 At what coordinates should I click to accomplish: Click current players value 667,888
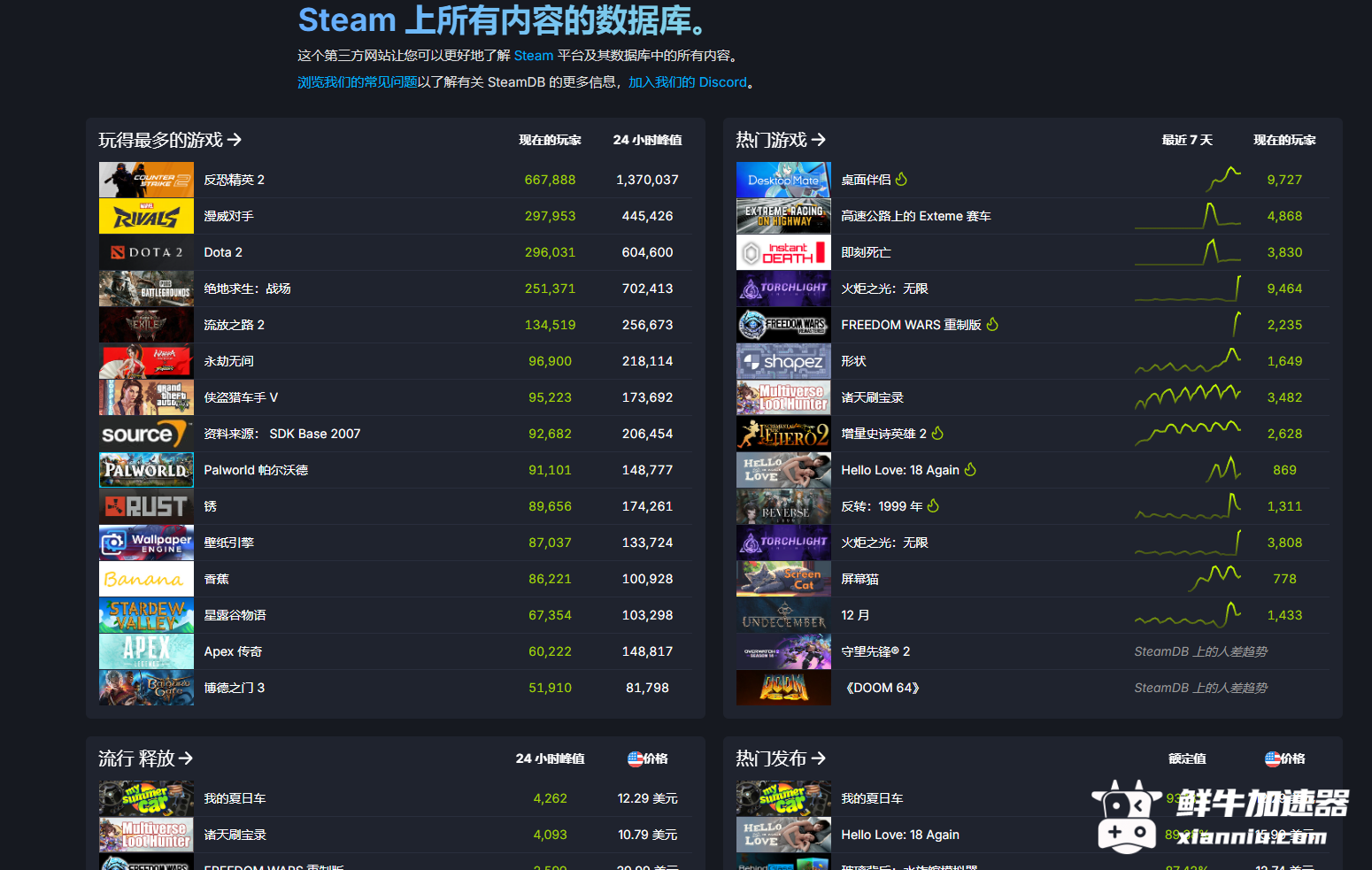click(550, 180)
